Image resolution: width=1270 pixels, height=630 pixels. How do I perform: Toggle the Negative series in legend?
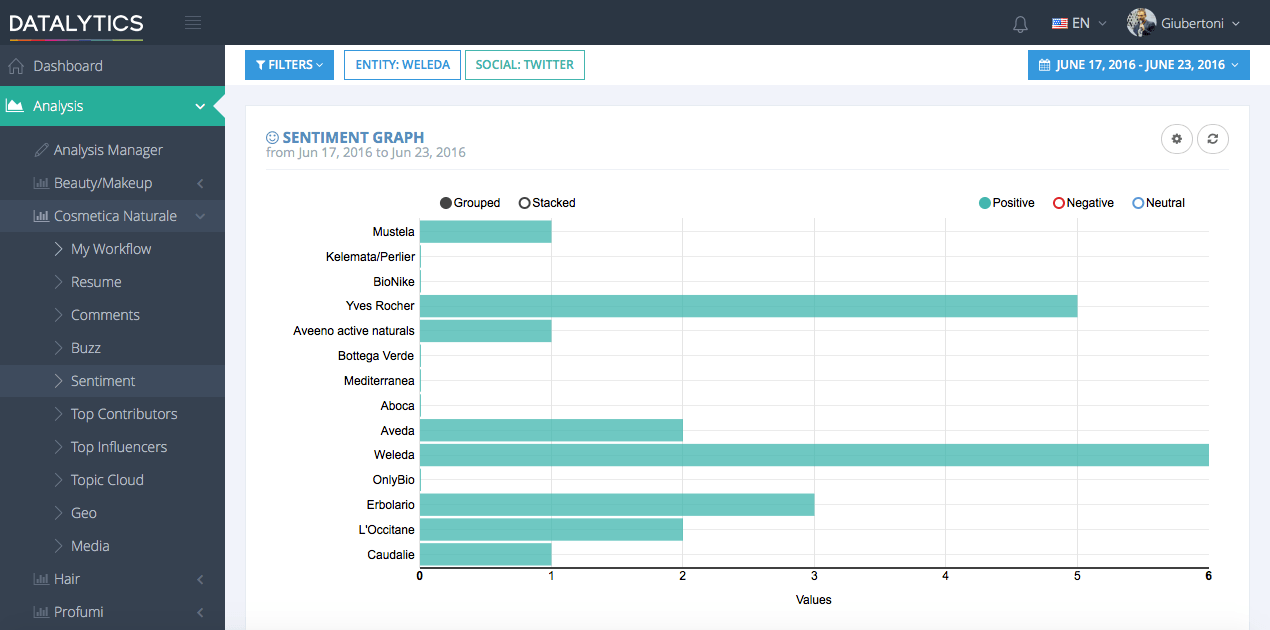(1083, 203)
